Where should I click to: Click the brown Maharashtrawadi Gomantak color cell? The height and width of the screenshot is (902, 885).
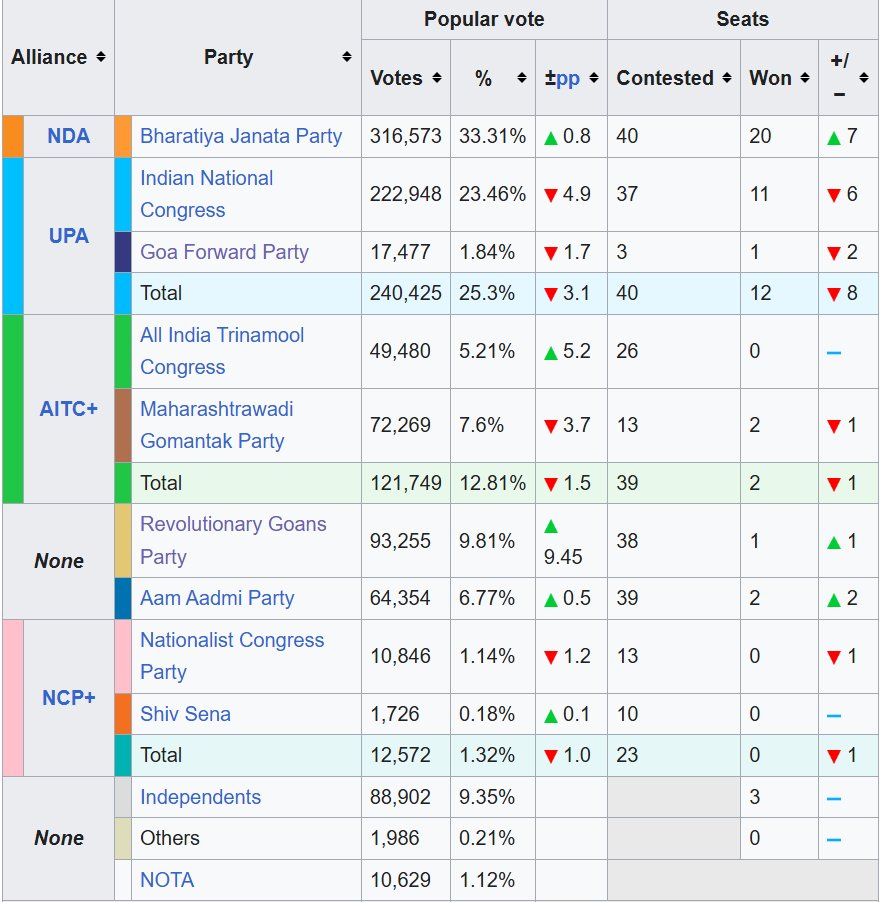[x=123, y=425]
